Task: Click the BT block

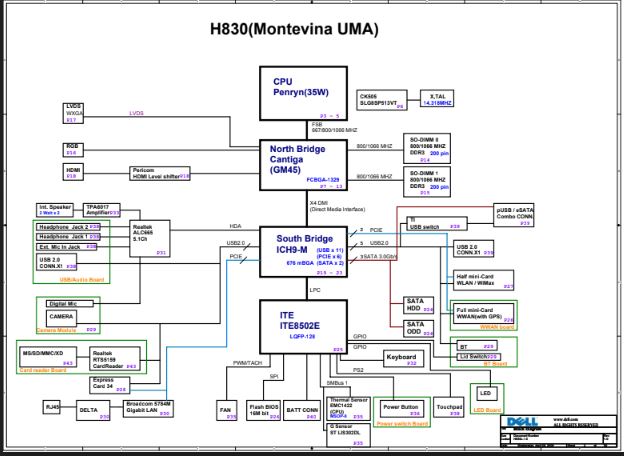Action: point(477,346)
